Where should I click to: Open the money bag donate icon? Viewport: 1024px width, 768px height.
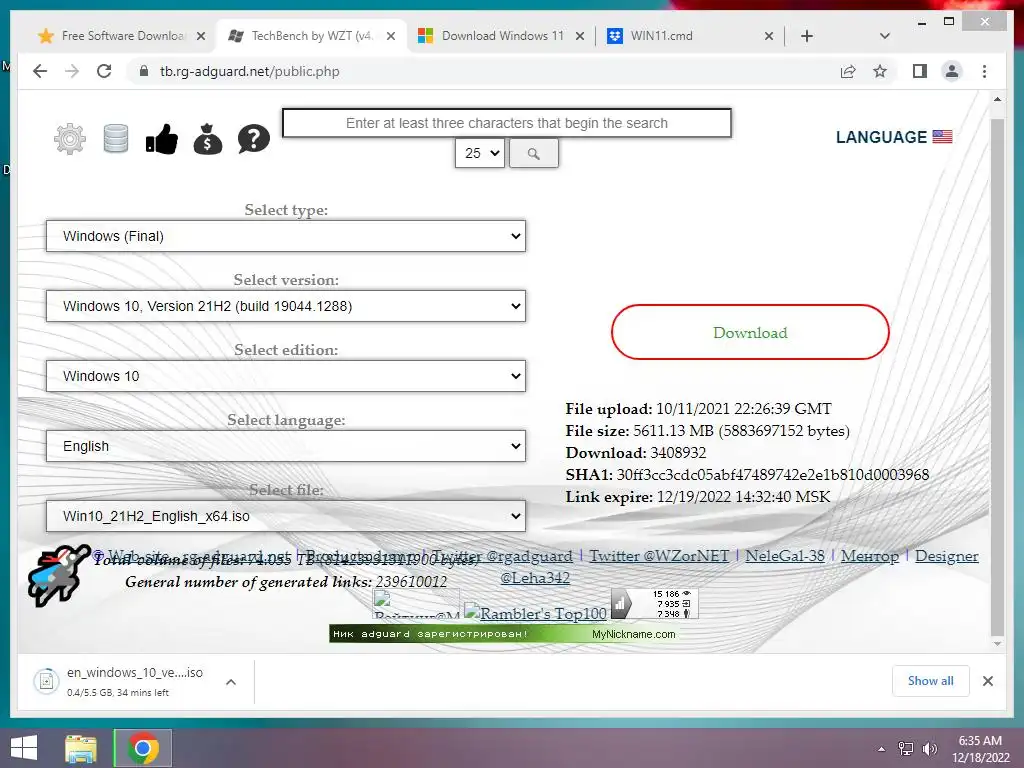[x=208, y=138]
